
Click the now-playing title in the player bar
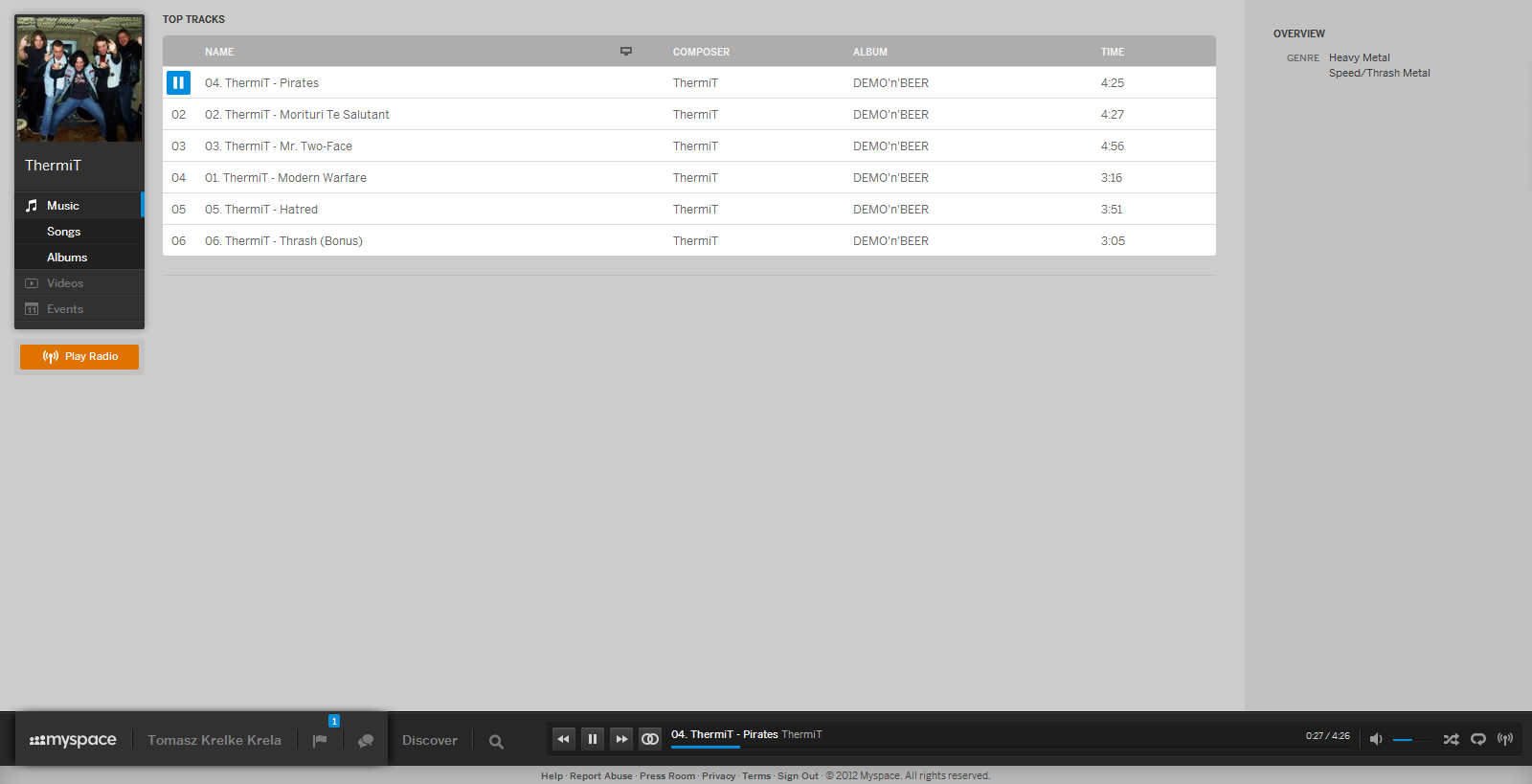725,734
